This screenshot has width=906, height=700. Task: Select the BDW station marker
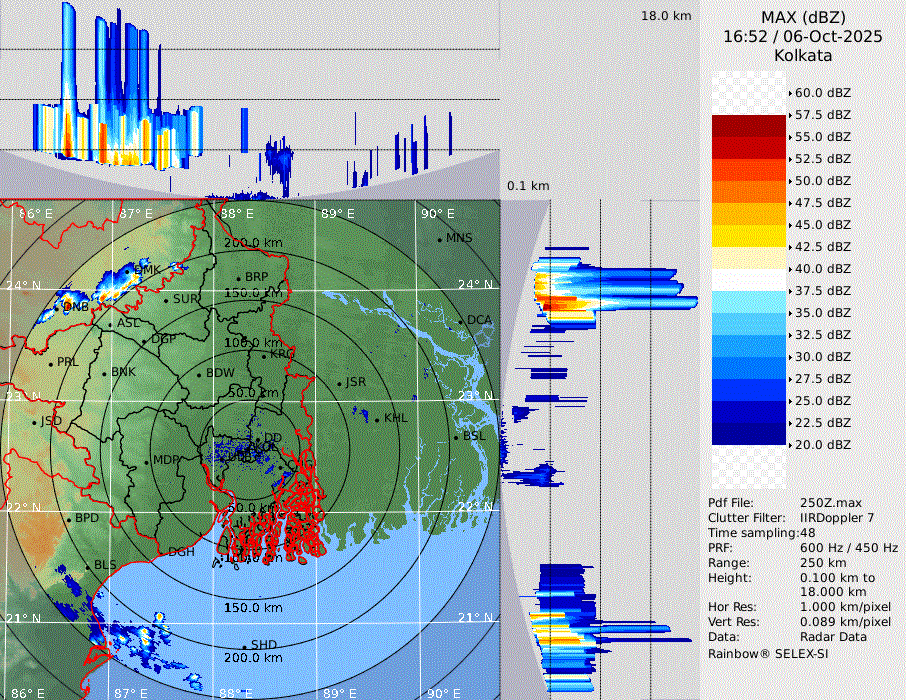(199, 374)
